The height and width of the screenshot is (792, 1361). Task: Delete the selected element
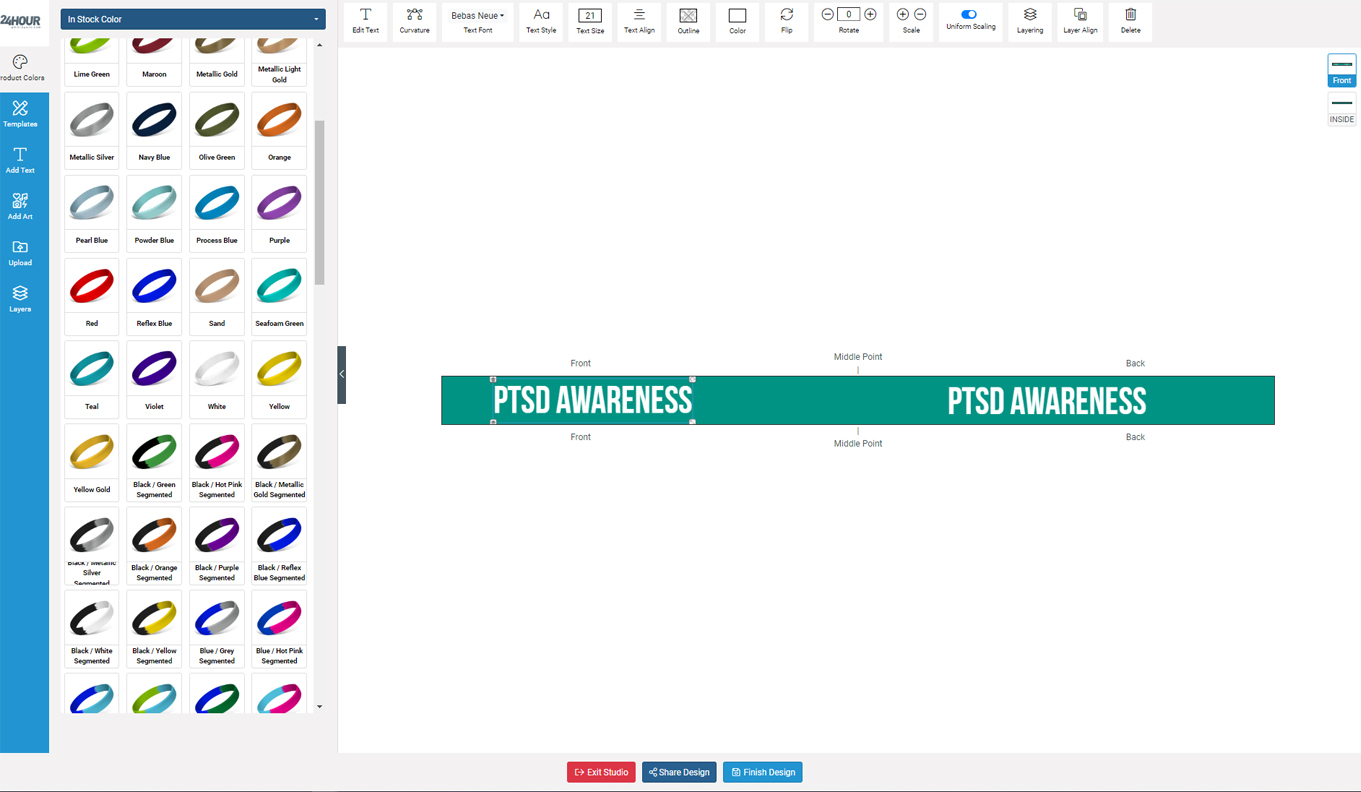(x=1130, y=21)
